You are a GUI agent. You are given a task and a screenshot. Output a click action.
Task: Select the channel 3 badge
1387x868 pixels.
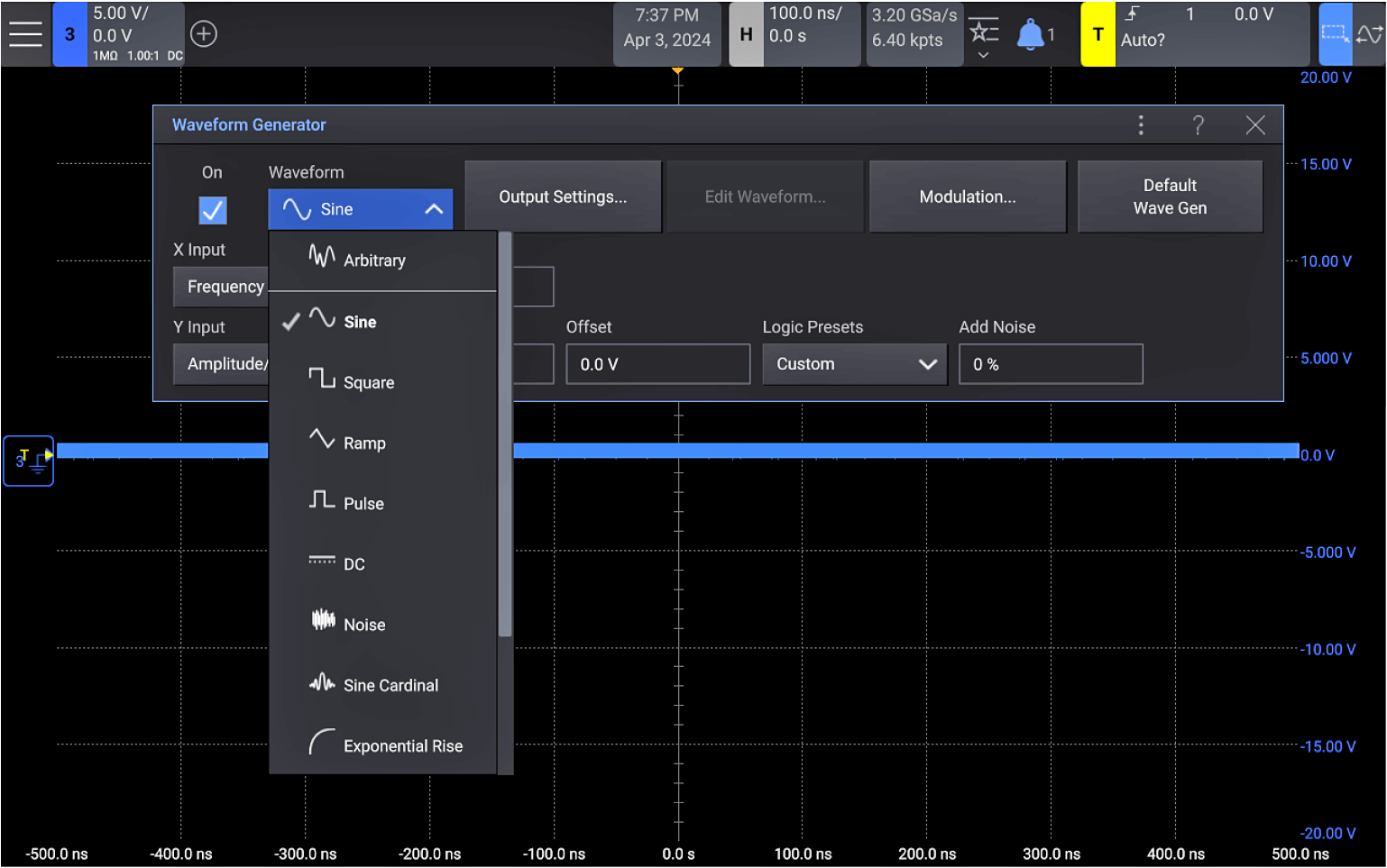point(69,34)
